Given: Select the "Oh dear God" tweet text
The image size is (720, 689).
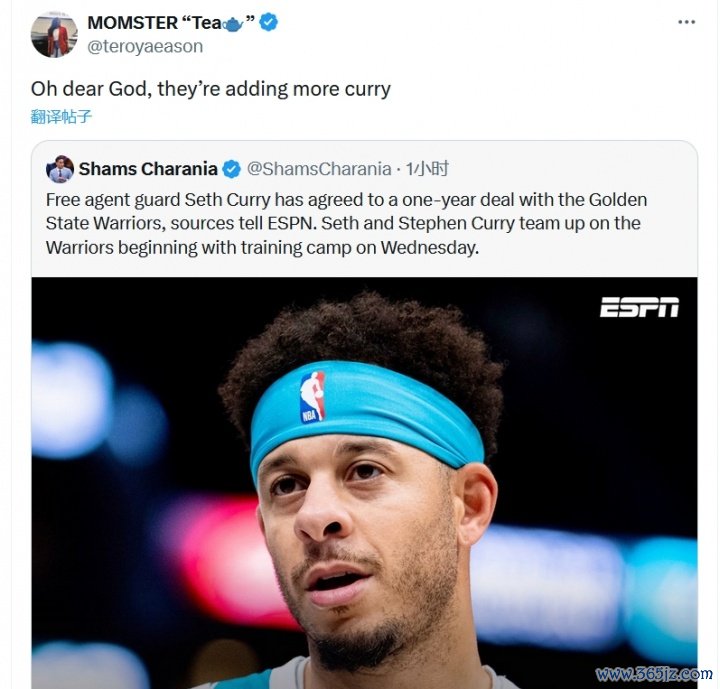Looking at the screenshot, I should coord(210,89).
